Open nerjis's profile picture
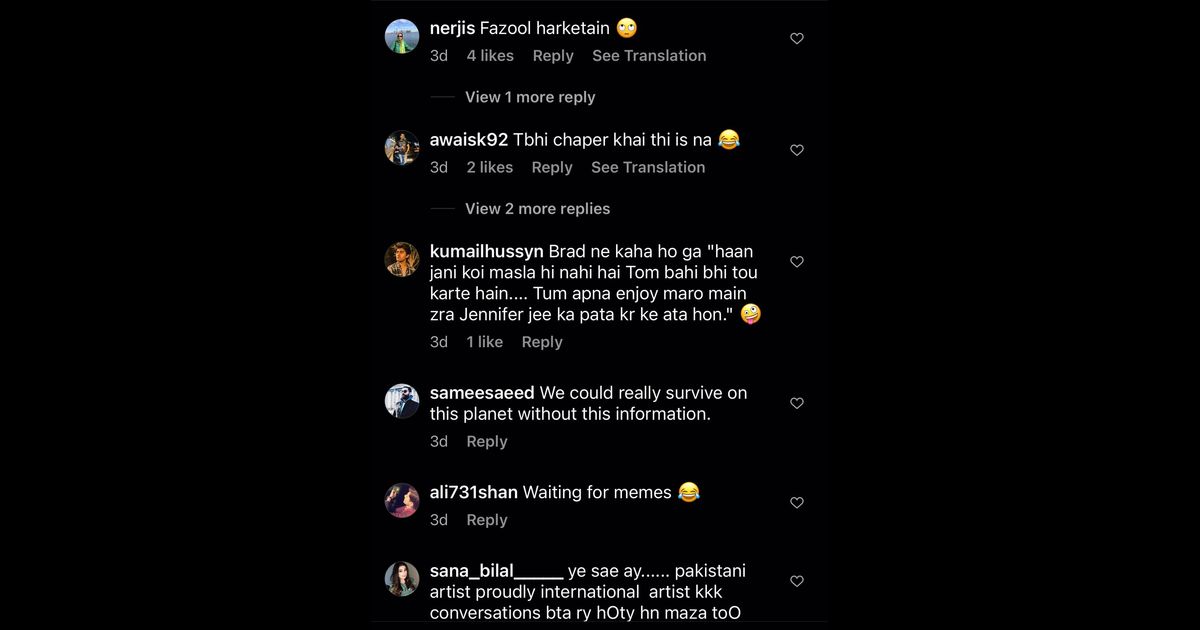The image size is (1200, 630). click(x=402, y=37)
